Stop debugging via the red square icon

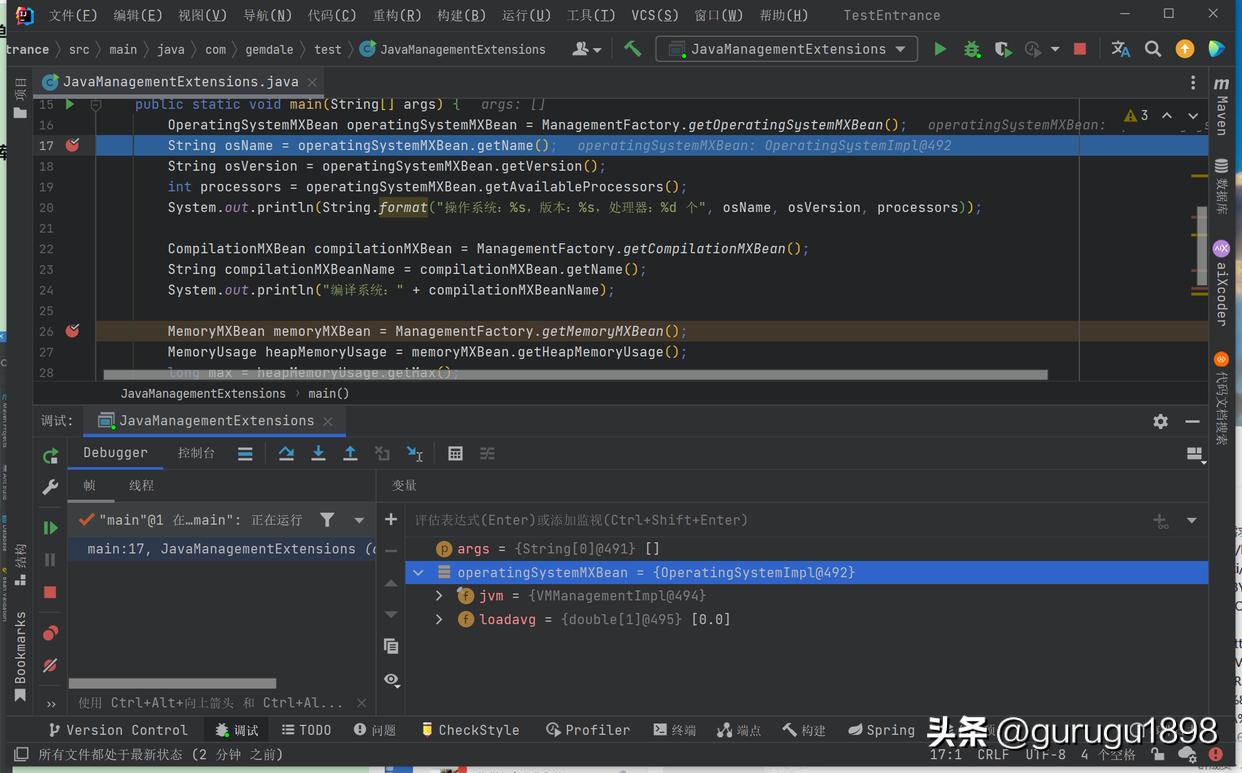click(50, 592)
